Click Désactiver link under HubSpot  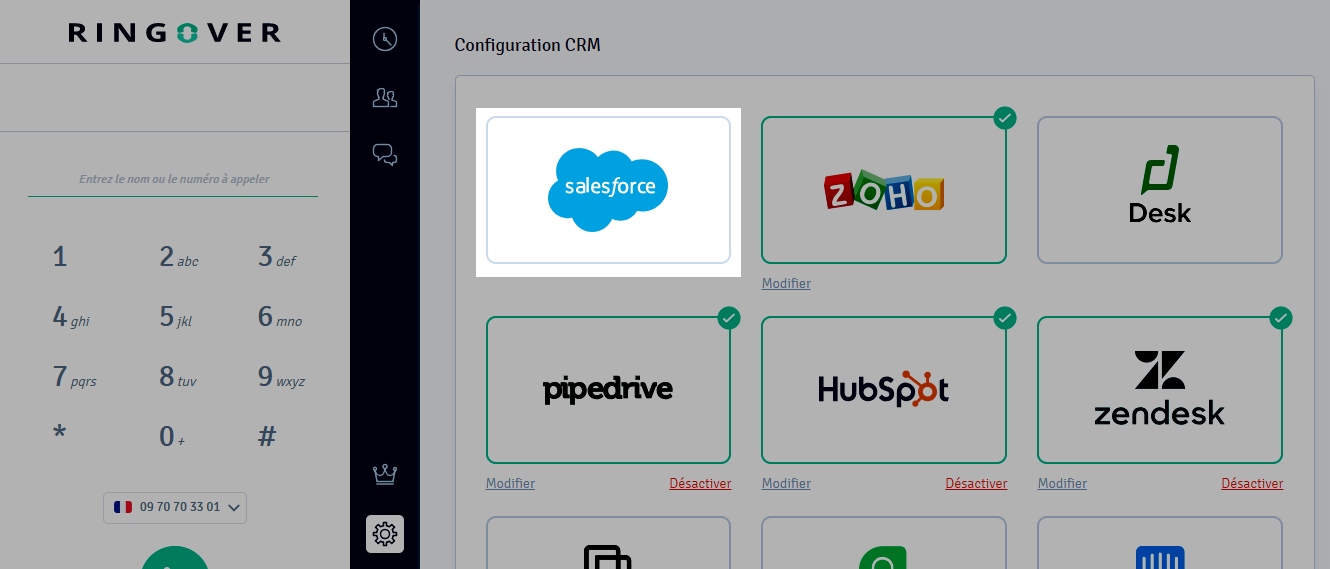tap(976, 484)
